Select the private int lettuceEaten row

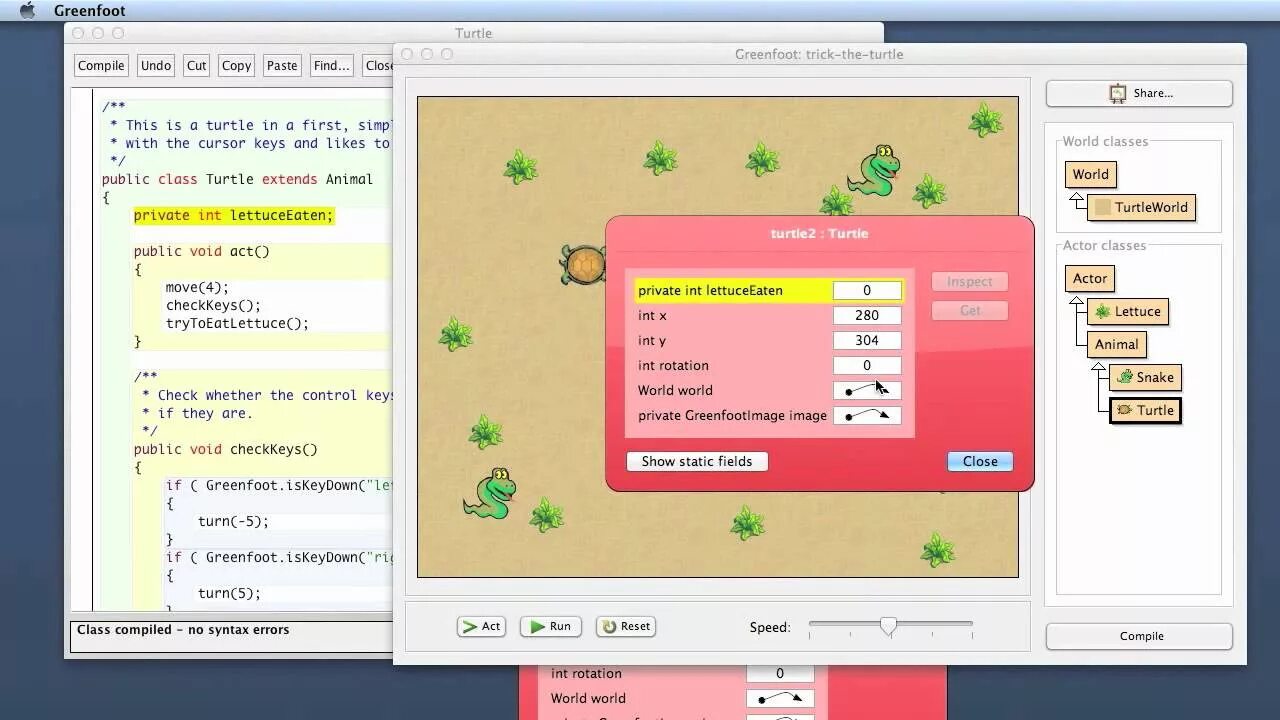click(x=769, y=290)
